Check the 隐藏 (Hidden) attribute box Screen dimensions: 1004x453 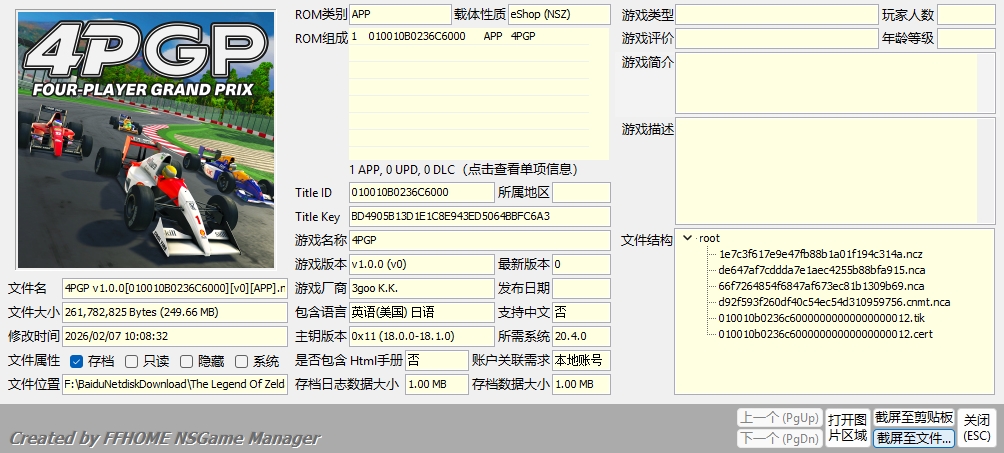[x=187, y=361]
